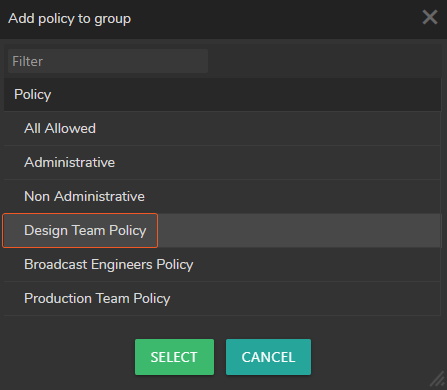Select the Design Team Policy row
The height and width of the screenshot is (390, 447).
point(222,231)
